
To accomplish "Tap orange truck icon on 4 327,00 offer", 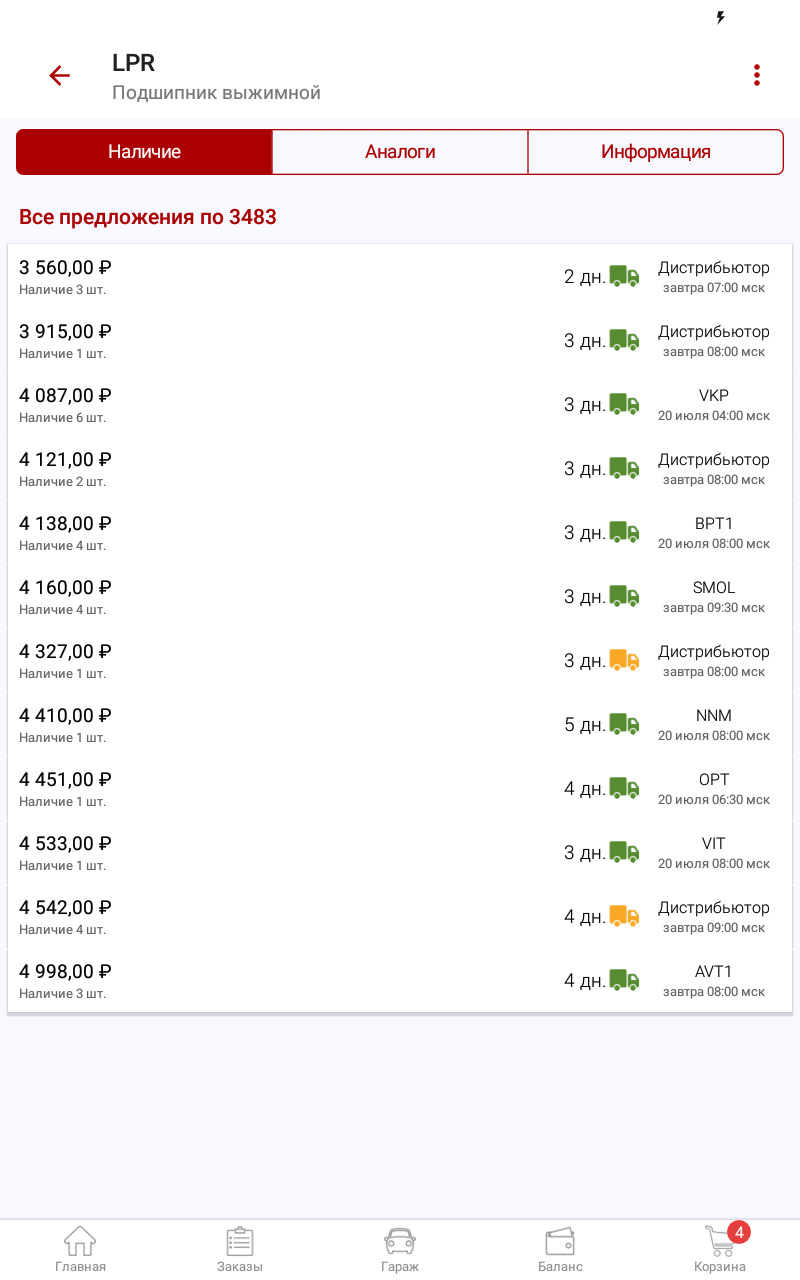I will [x=624, y=660].
